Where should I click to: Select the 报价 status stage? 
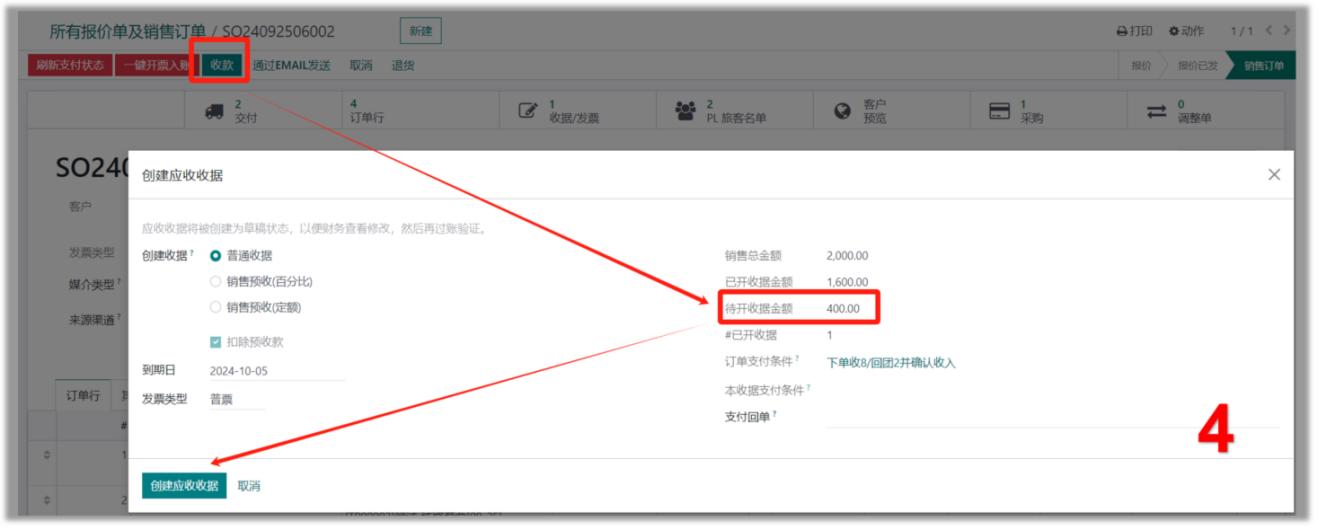tap(1142, 65)
